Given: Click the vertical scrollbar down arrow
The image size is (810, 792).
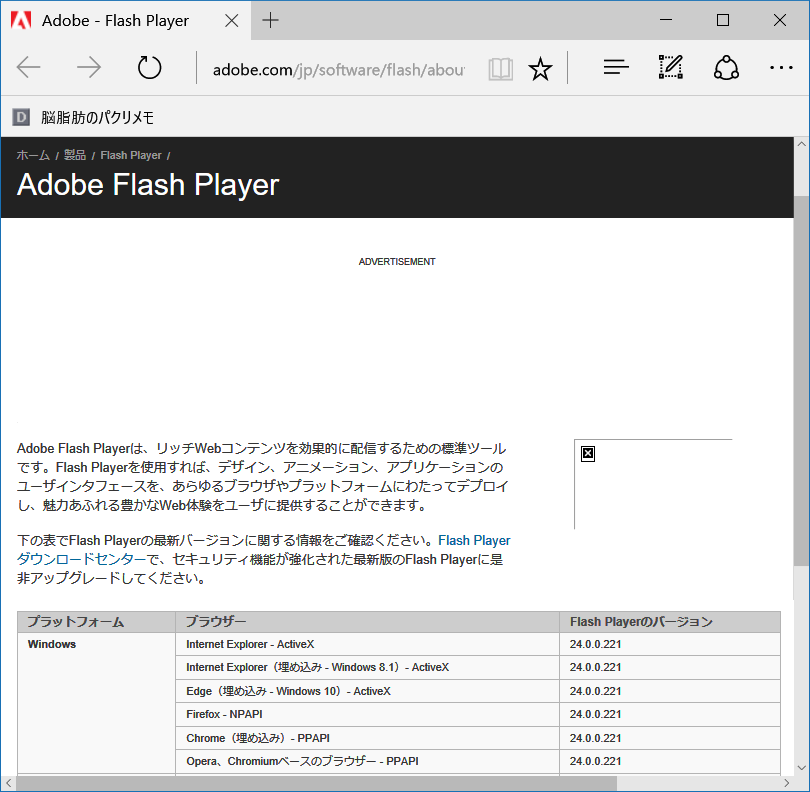Looking at the screenshot, I should pos(801,768).
